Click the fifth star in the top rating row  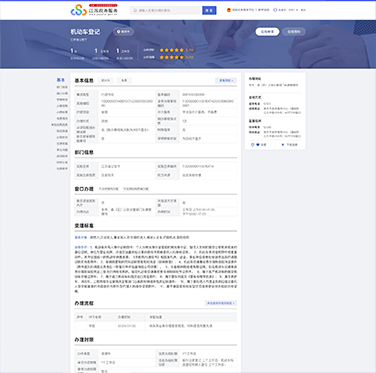[x=182, y=50]
